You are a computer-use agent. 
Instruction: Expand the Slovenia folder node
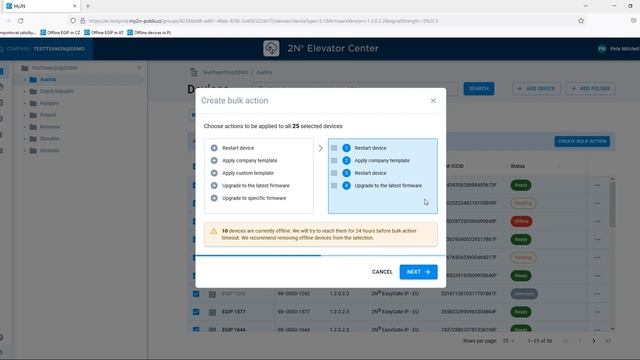click(x=25, y=151)
